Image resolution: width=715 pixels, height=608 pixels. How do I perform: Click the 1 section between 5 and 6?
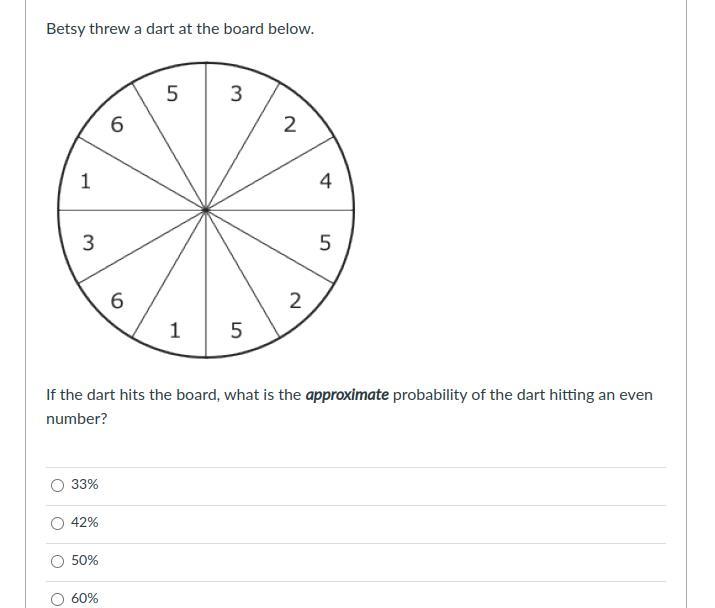pyautogui.click(x=175, y=330)
